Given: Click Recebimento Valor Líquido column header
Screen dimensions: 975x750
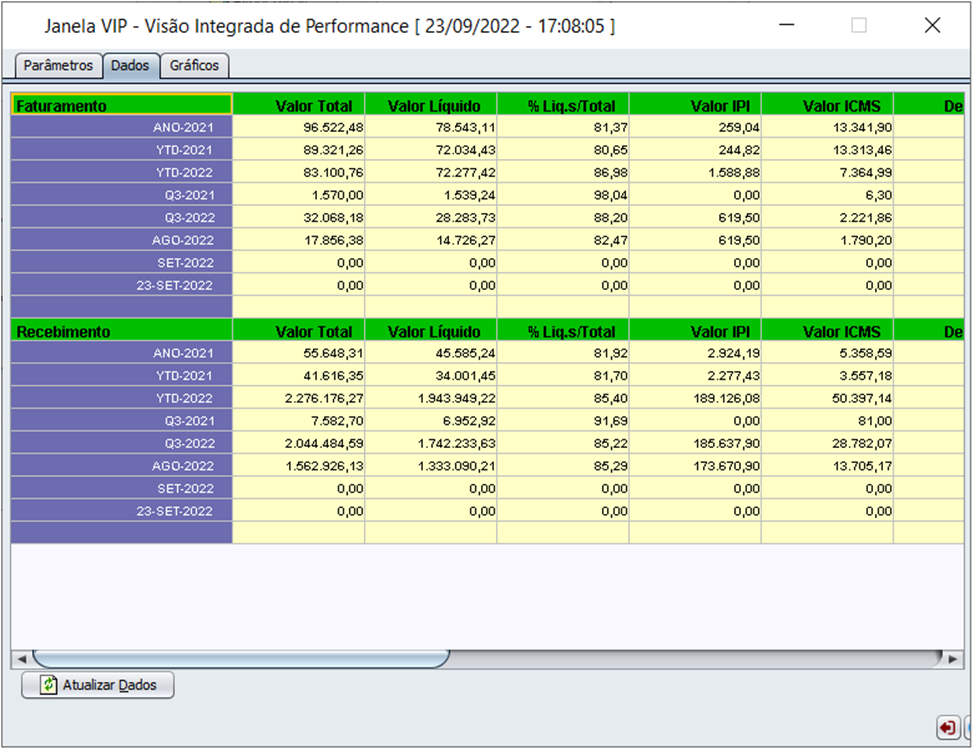Looking at the screenshot, I should (431, 331).
